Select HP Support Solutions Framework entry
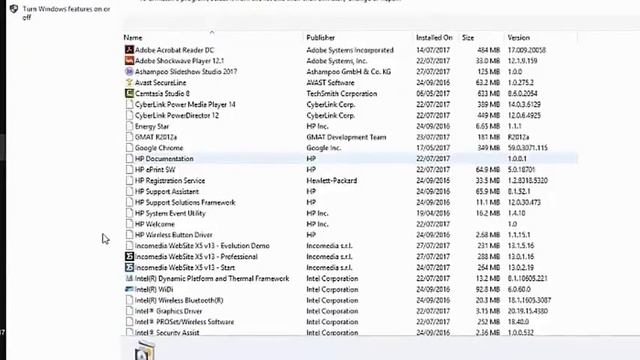Viewport: 640px width, 360px height. click(185, 202)
